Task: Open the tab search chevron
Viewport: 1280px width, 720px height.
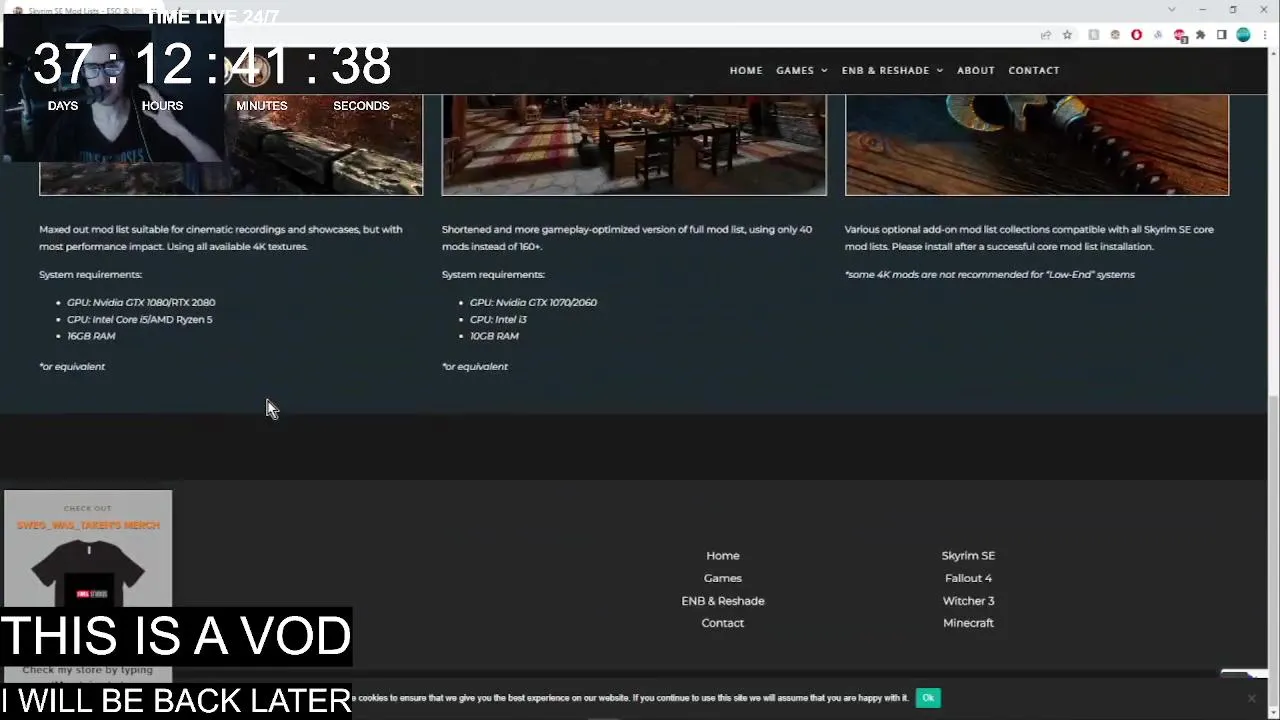Action: 1171,10
